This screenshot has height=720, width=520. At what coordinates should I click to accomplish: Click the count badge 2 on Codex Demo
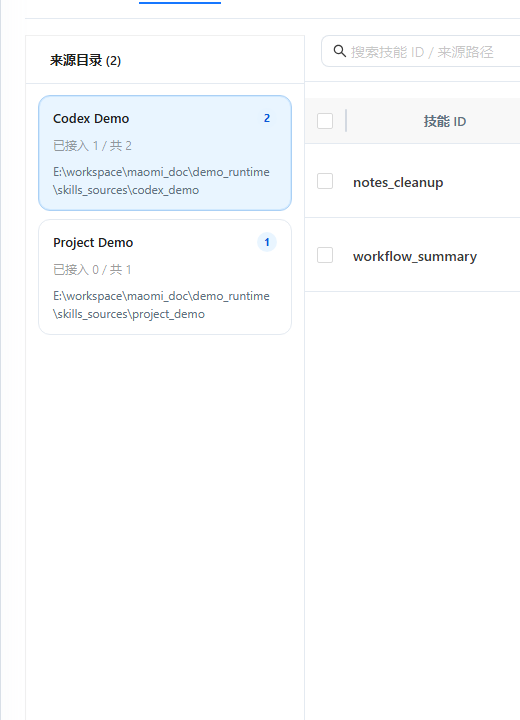(267, 118)
